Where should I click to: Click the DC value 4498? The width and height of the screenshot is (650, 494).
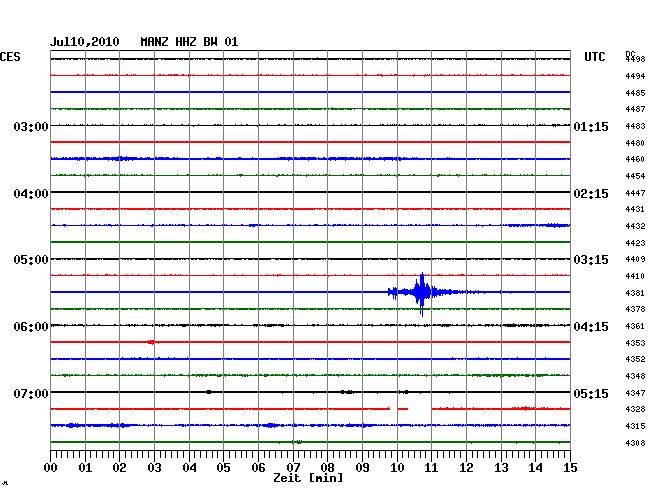point(634,60)
